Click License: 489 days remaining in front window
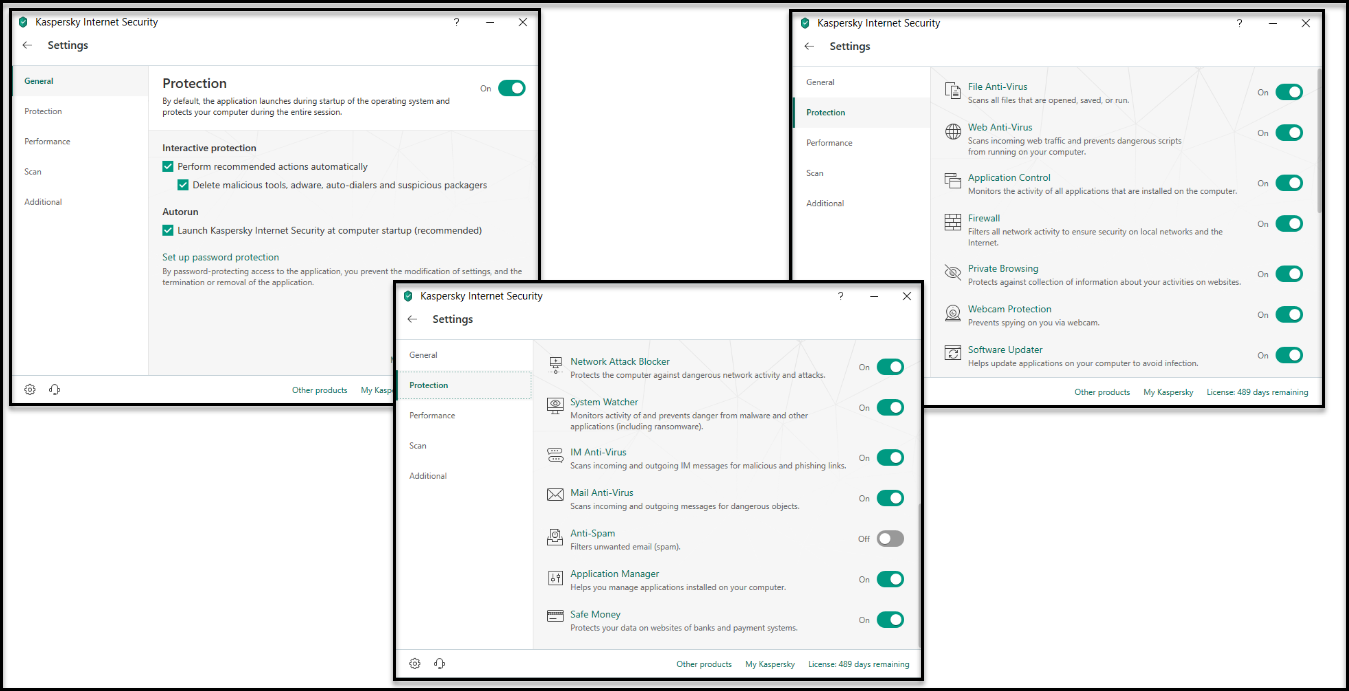The height and width of the screenshot is (691, 1349). point(859,664)
